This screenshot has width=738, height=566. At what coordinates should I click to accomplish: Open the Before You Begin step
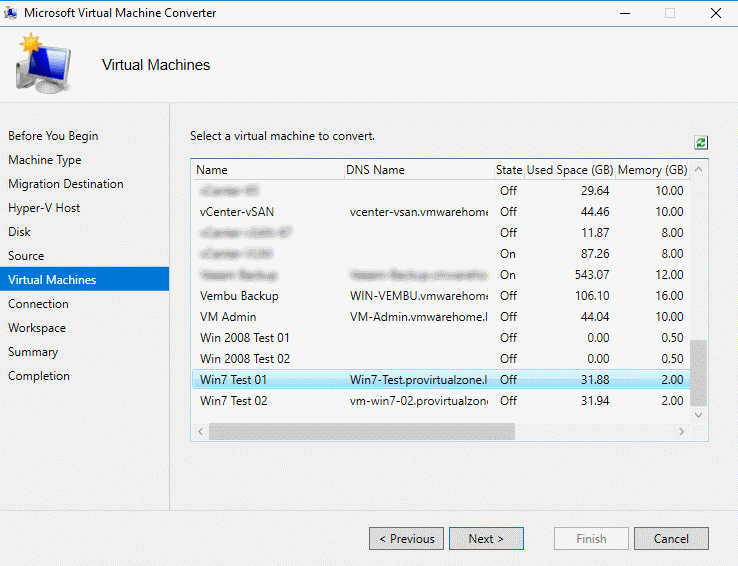53,136
